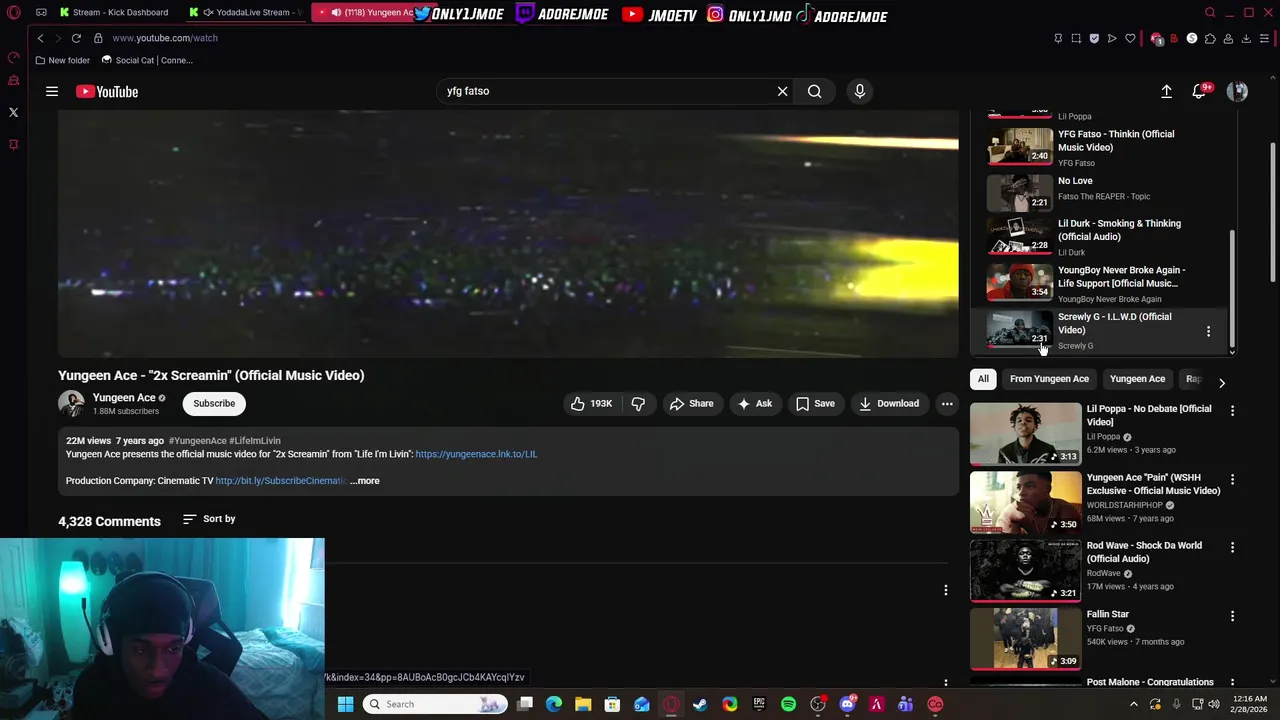Like the video with 193K likes
1280x720 pixels.
click(x=591, y=404)
